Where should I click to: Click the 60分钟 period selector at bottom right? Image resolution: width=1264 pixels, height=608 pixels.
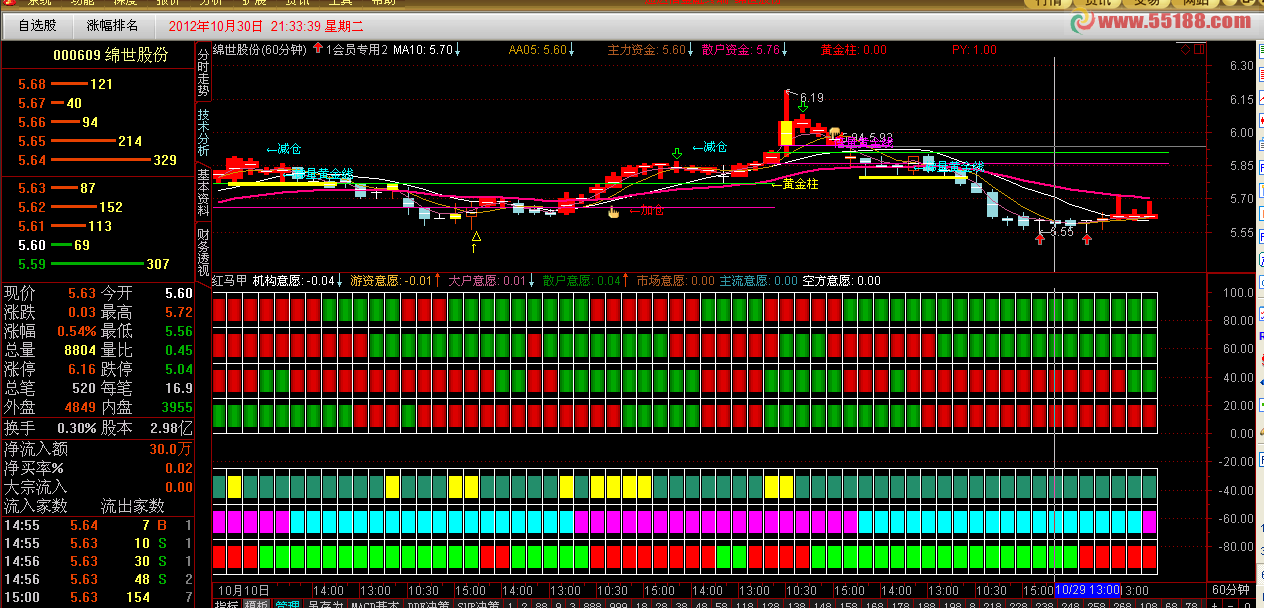click(x=1231, y=589)
